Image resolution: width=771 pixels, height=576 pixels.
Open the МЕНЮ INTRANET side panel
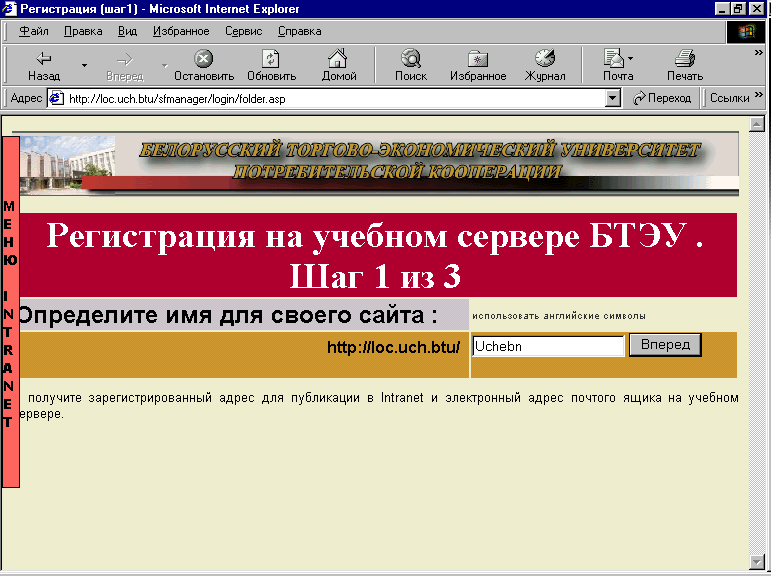click(x=10, y=312)
